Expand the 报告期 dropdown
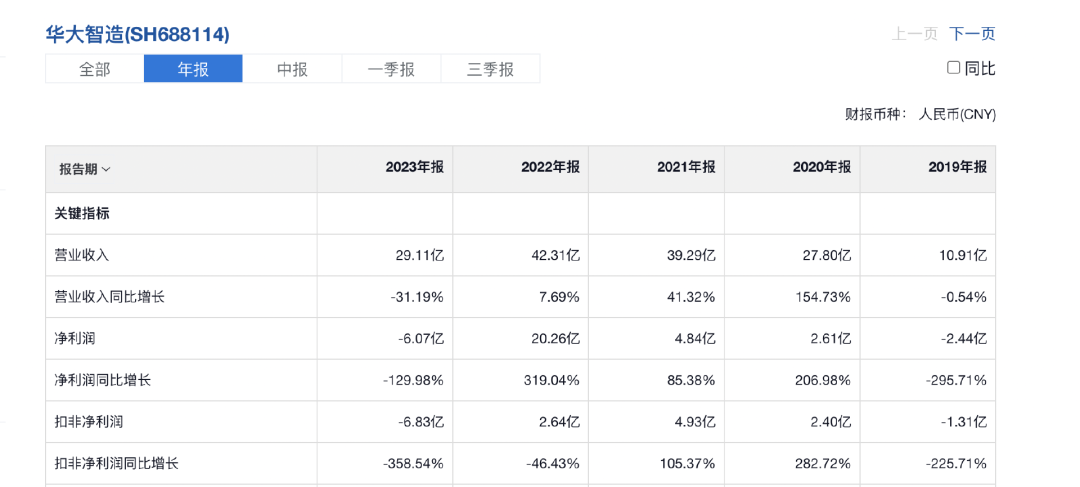Screen dimensions: 1080x487 tap(84, 169)
